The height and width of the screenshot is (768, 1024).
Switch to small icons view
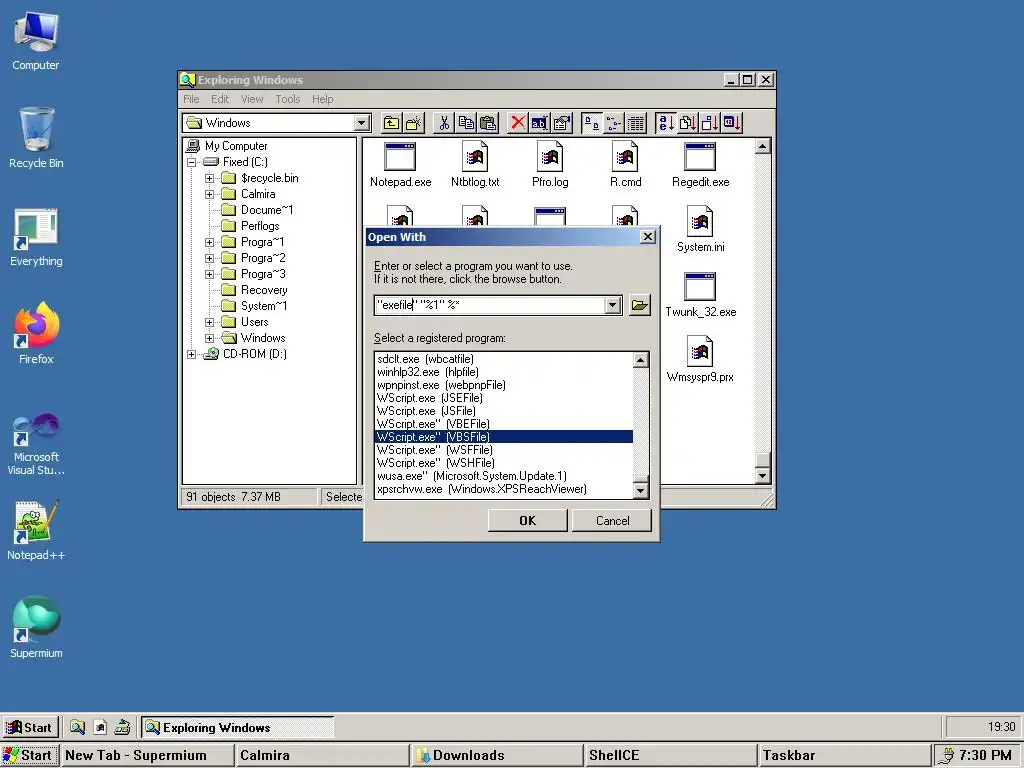coord(613,123)
